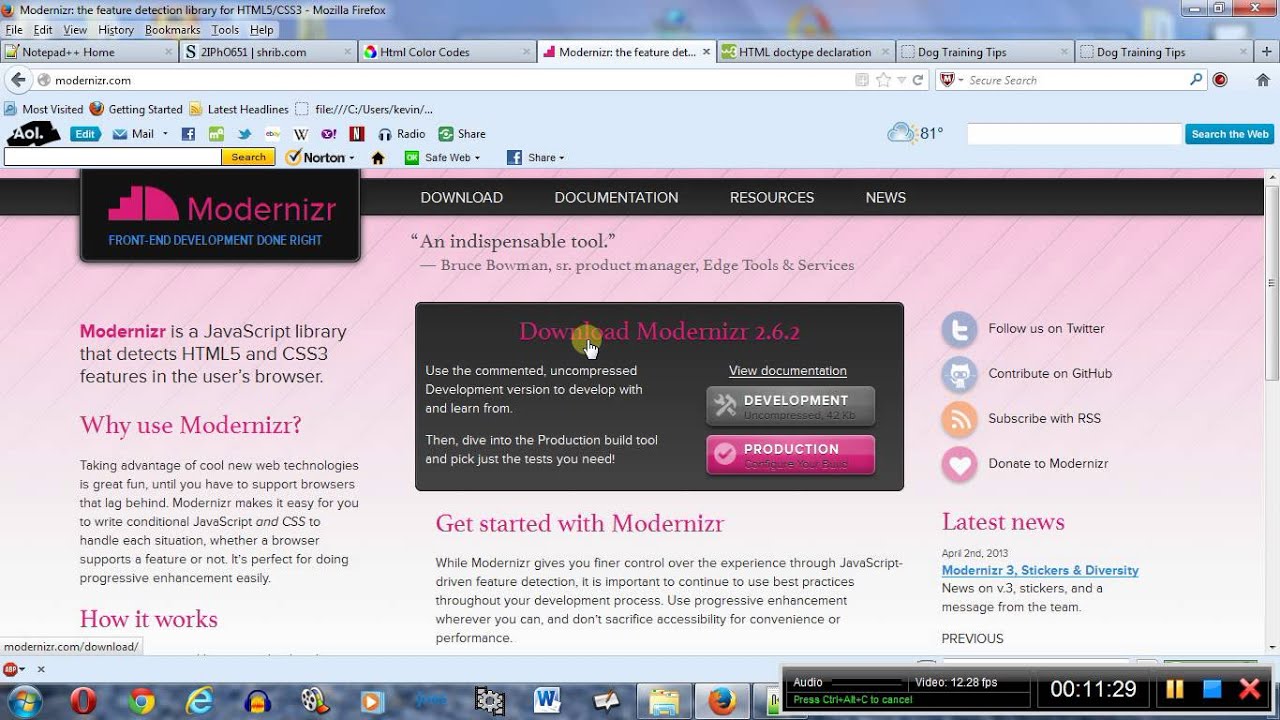The image size is (1280, 720).
Task: Open Microsoft Word from the taskbar
Action: pyautogui.click(x=547, y=701)
